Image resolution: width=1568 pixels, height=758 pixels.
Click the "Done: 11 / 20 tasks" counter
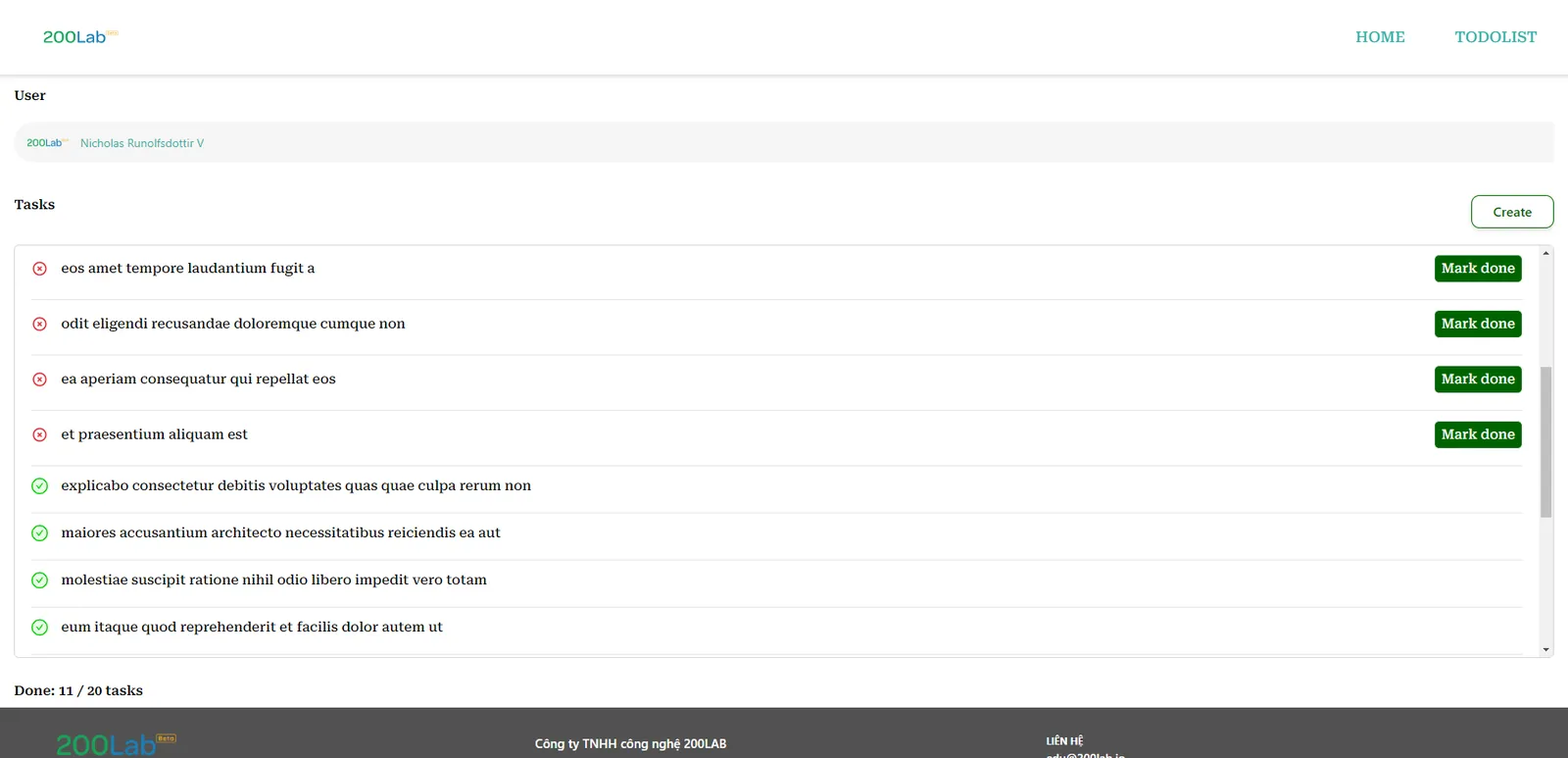point(78,690)
